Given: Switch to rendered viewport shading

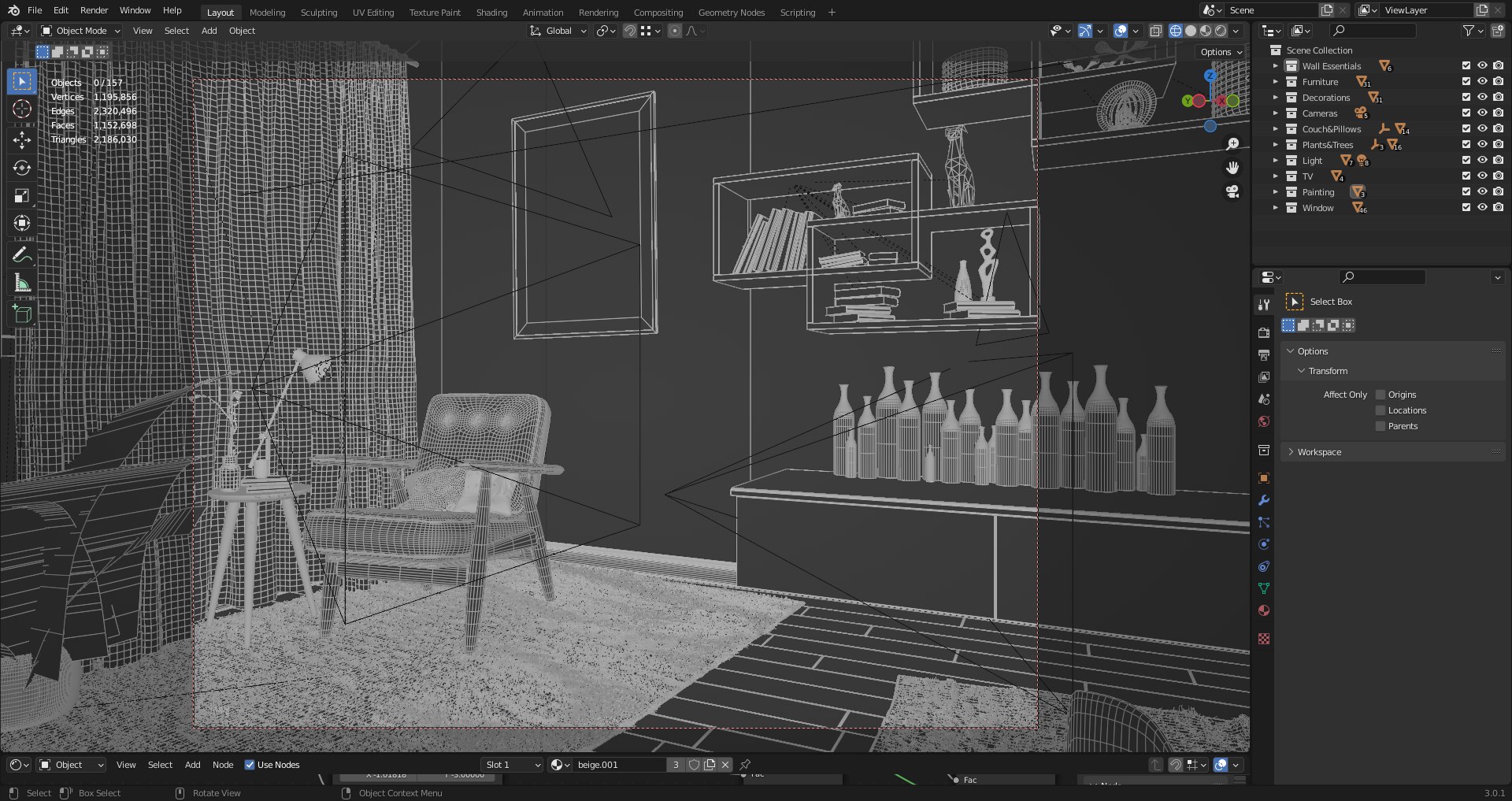Looking at the screenshot, I should (1221, 31).
